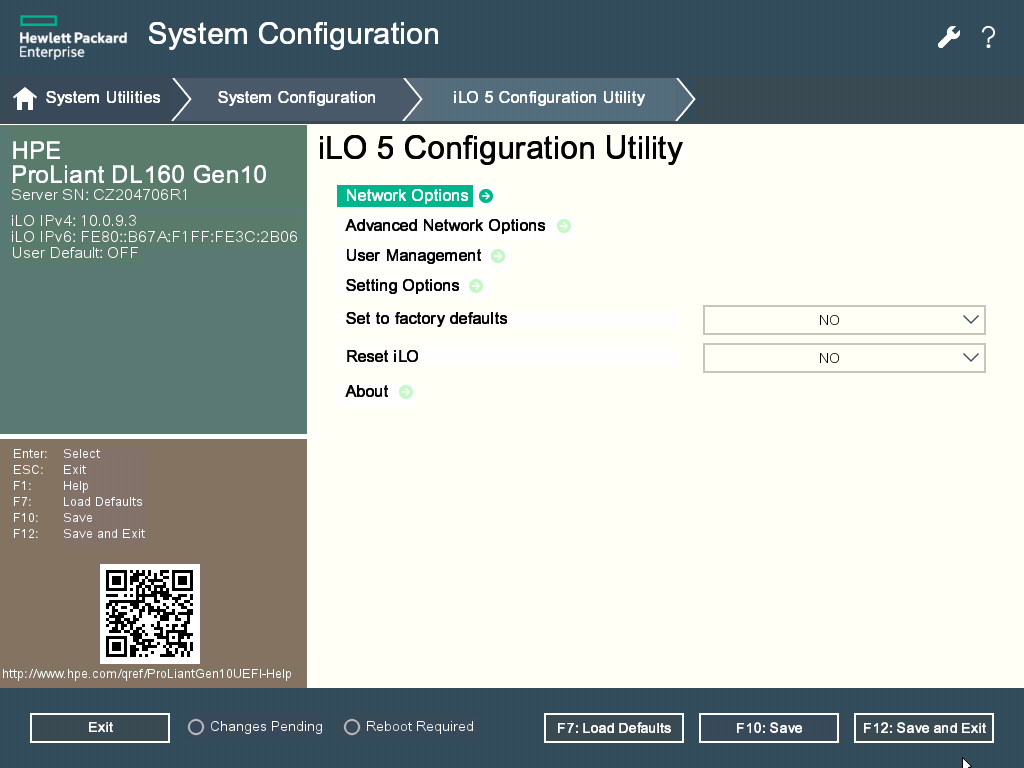
Task: Click User Default: OFF text
Action: click(x=75, y=253)
